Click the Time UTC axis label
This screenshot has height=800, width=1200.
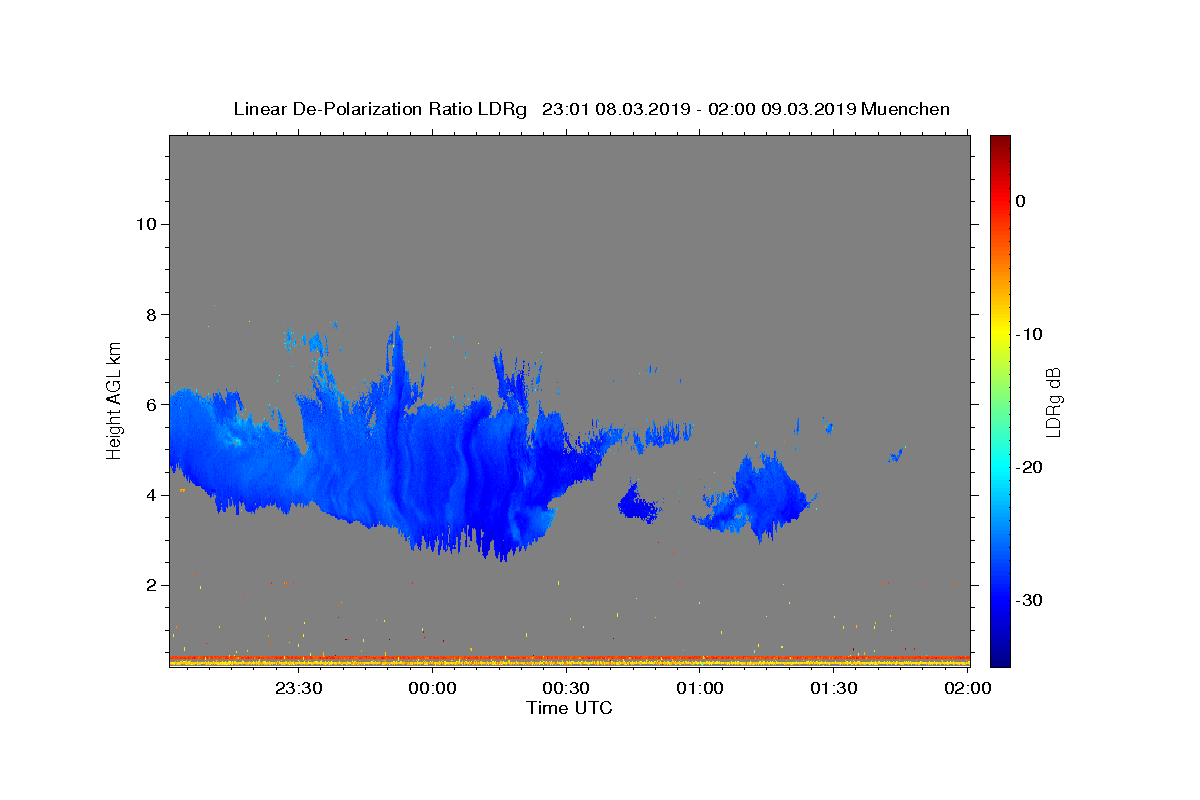[x=569, y=708]
